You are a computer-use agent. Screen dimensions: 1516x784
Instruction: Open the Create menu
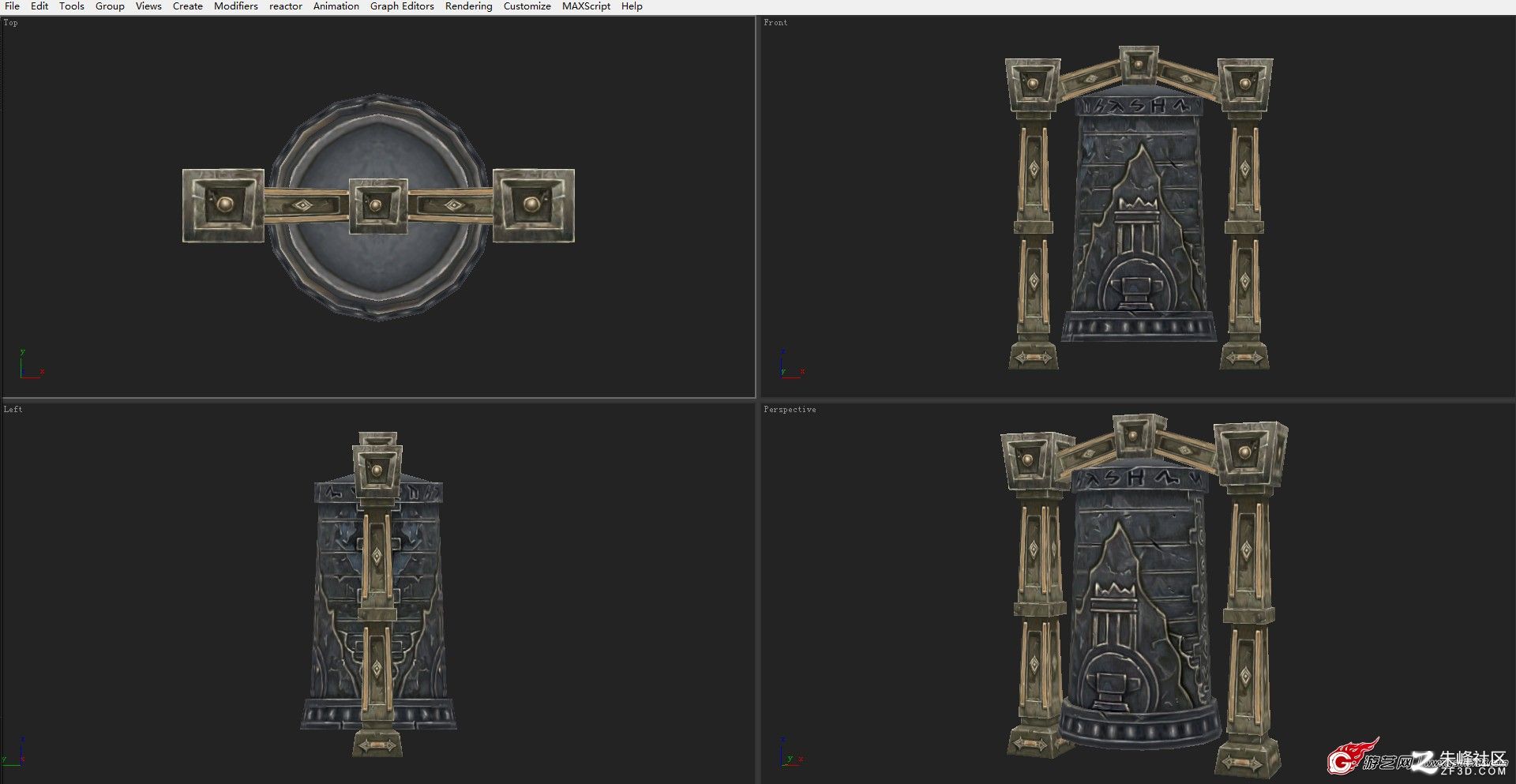coord(188,6)
